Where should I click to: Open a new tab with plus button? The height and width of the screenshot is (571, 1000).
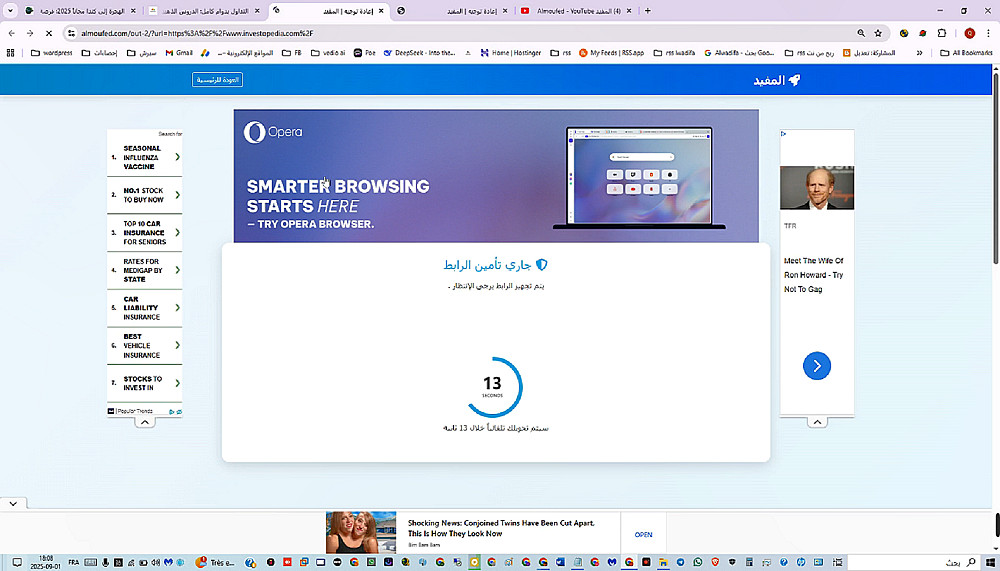tap(648, 11)
